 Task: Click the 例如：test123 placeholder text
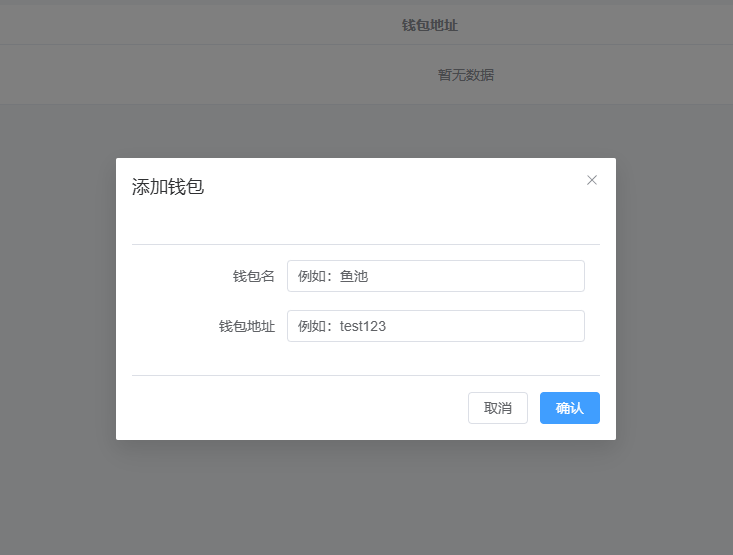tap(342, 326)
